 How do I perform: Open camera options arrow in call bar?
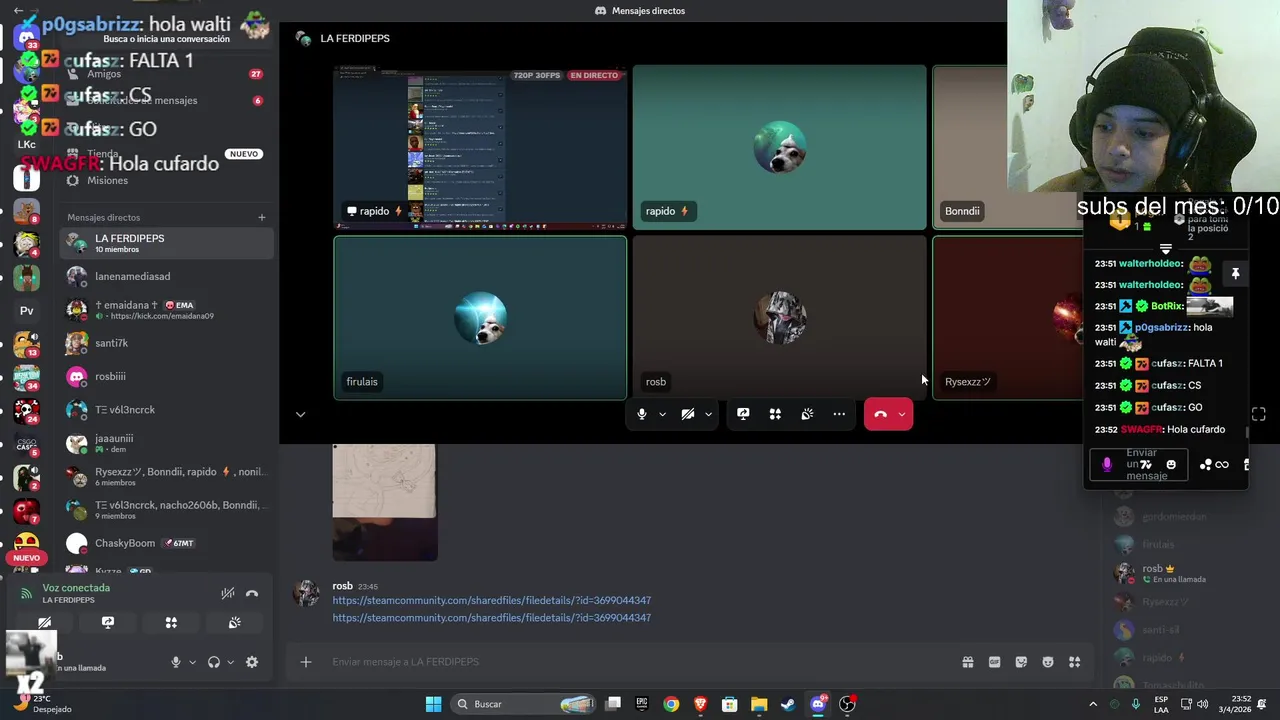click(708, 414)
